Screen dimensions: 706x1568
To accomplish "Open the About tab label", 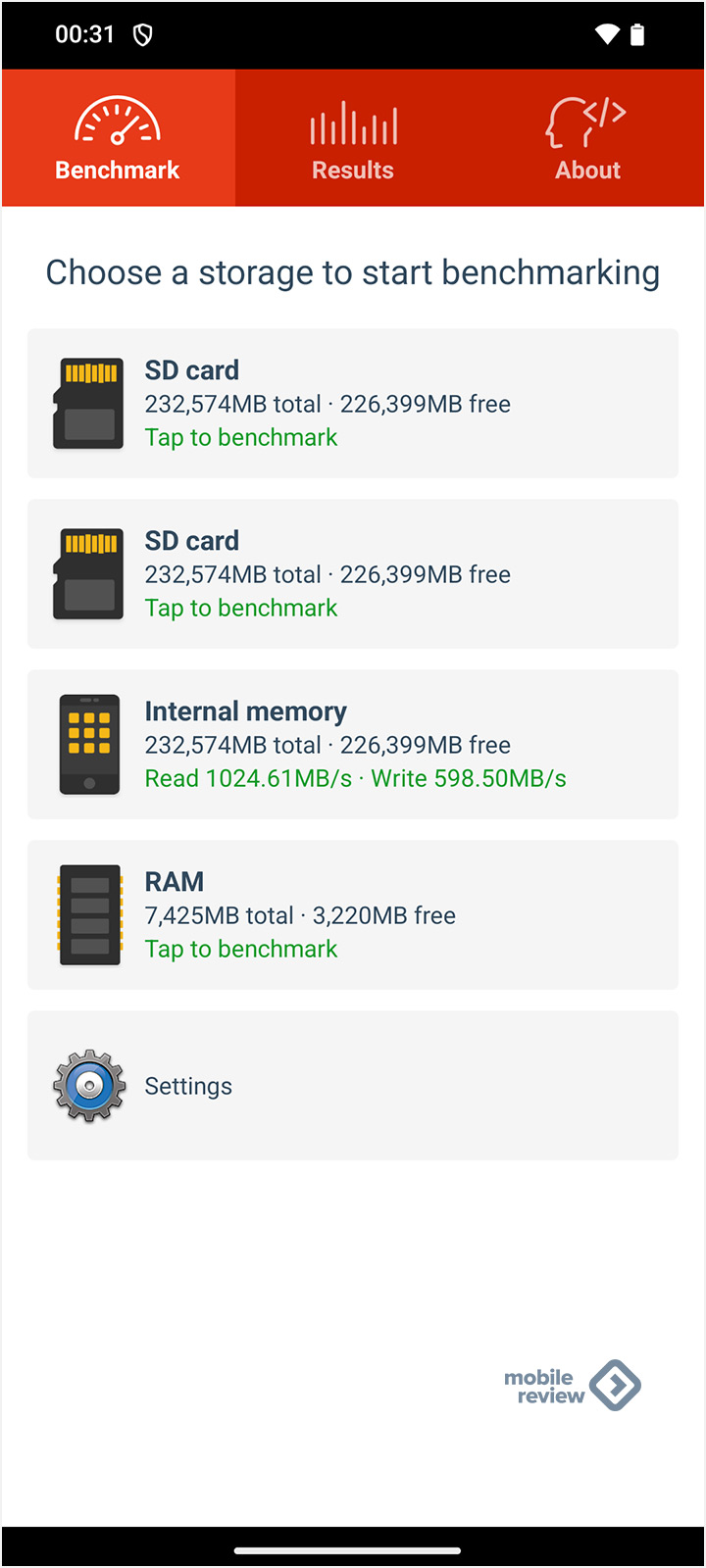I will tap(587, 171).
